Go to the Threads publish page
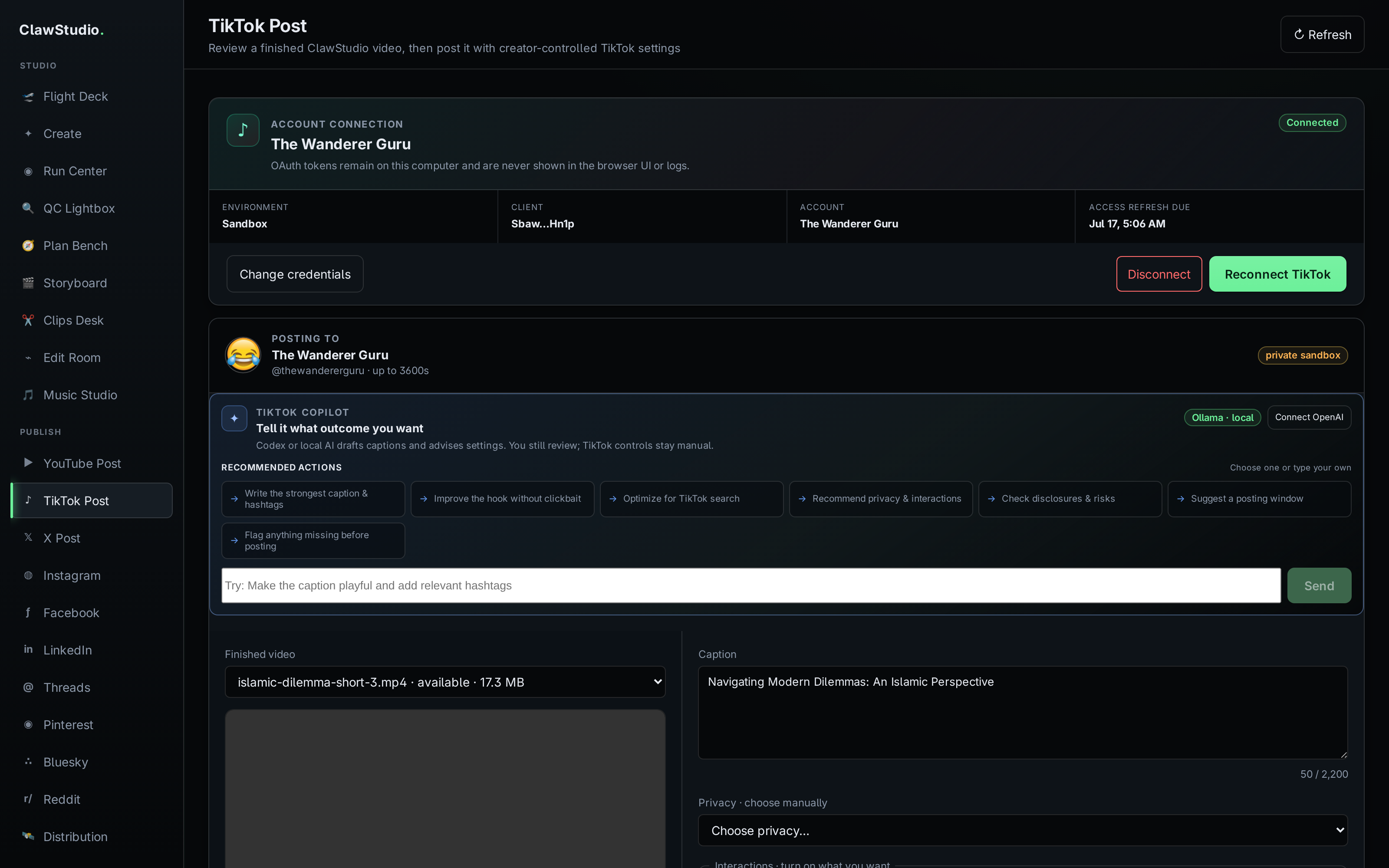The height and width of the screenshot is (868, 1389). pyautogui.click(x=92, y=687)
